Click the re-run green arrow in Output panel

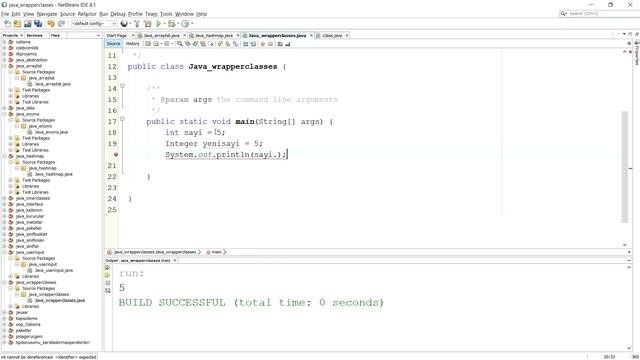point(108,268)
